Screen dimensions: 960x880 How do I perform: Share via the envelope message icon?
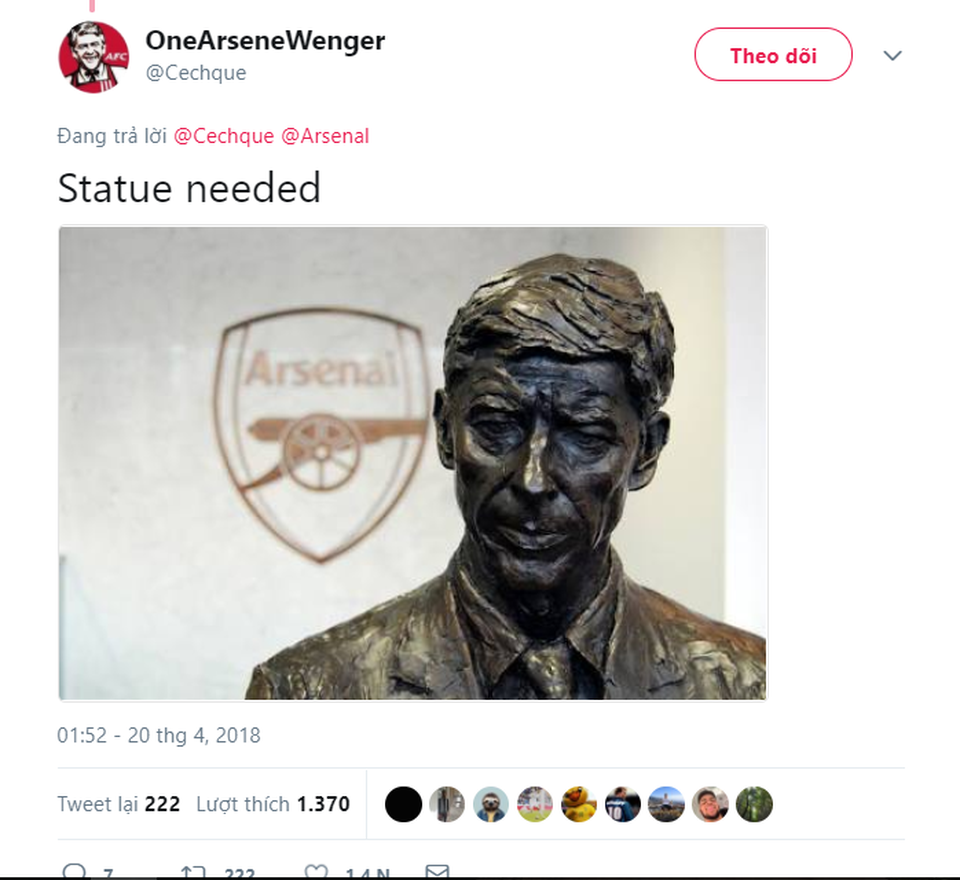pyautogui.click(x=436, y=872)
